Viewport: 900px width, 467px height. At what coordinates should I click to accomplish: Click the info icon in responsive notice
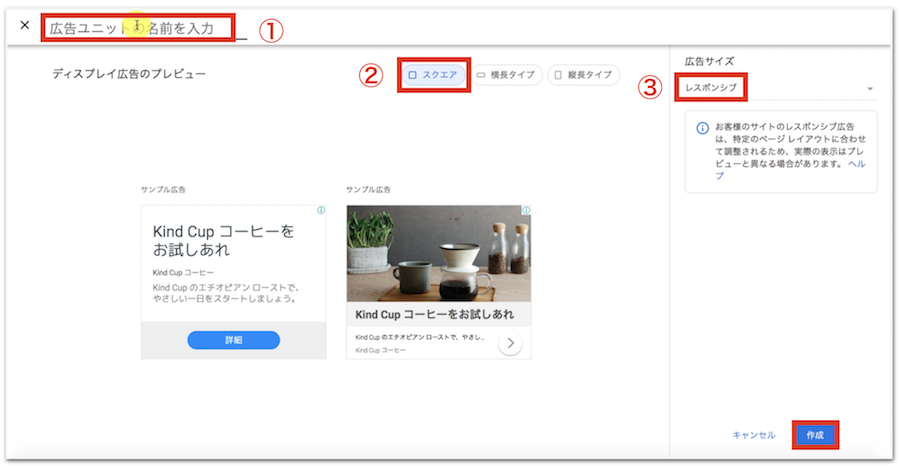[x=703, y=127]
